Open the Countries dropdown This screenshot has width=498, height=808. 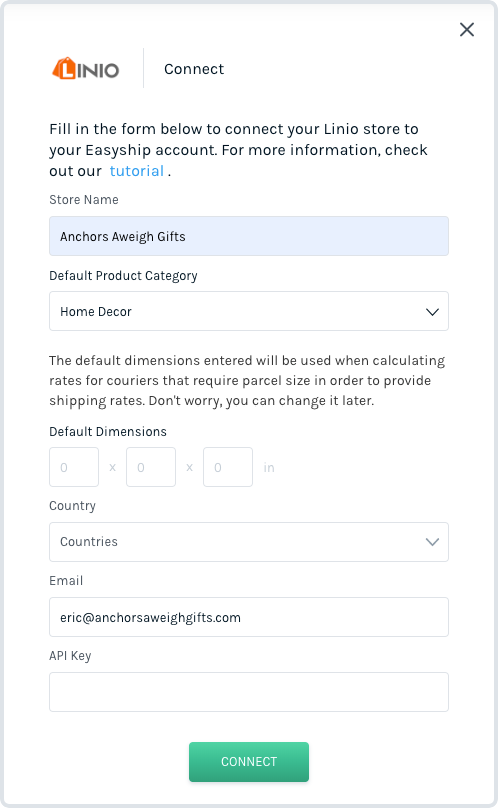pos(248,542)
